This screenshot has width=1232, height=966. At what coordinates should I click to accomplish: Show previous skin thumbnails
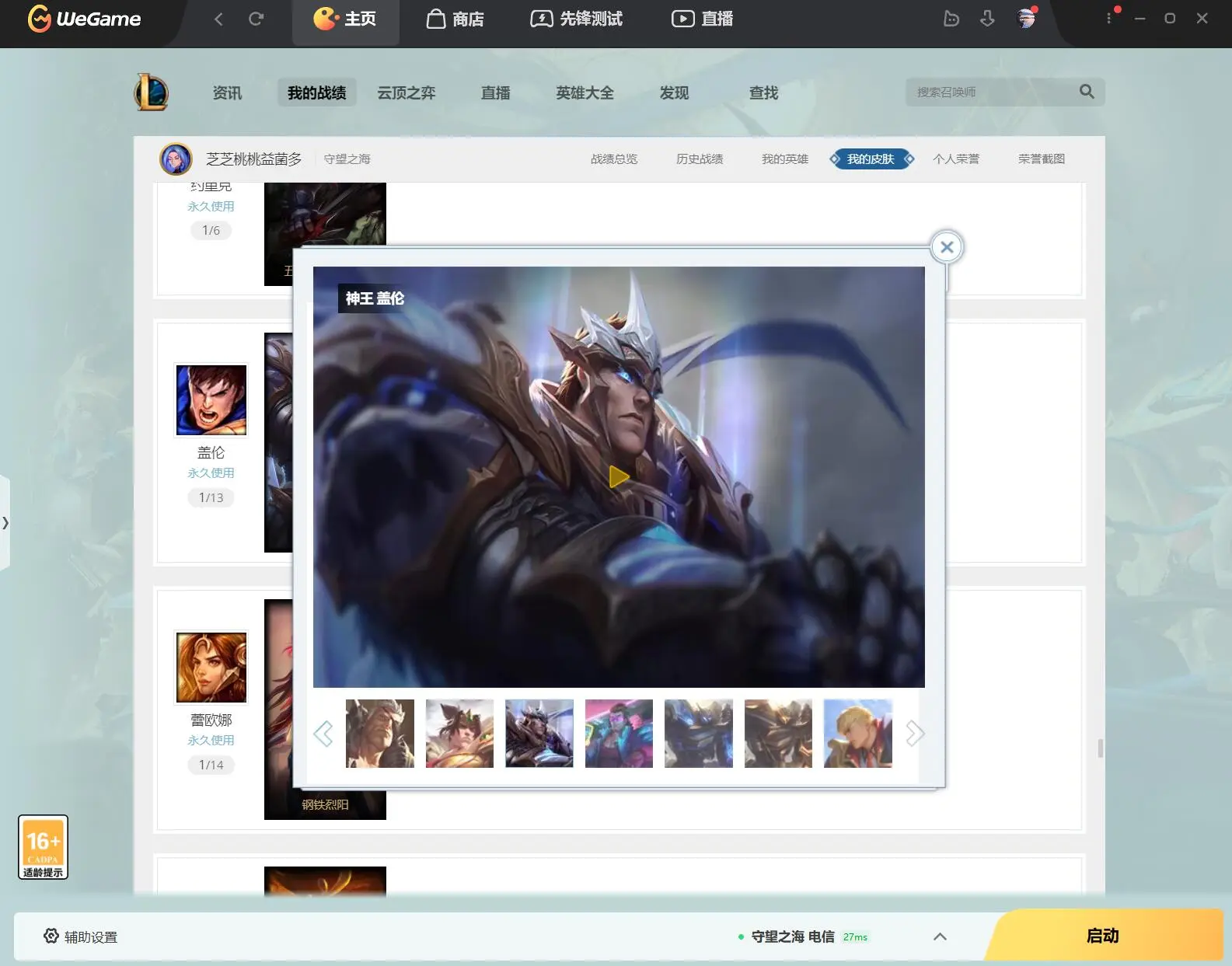[323, 733]
